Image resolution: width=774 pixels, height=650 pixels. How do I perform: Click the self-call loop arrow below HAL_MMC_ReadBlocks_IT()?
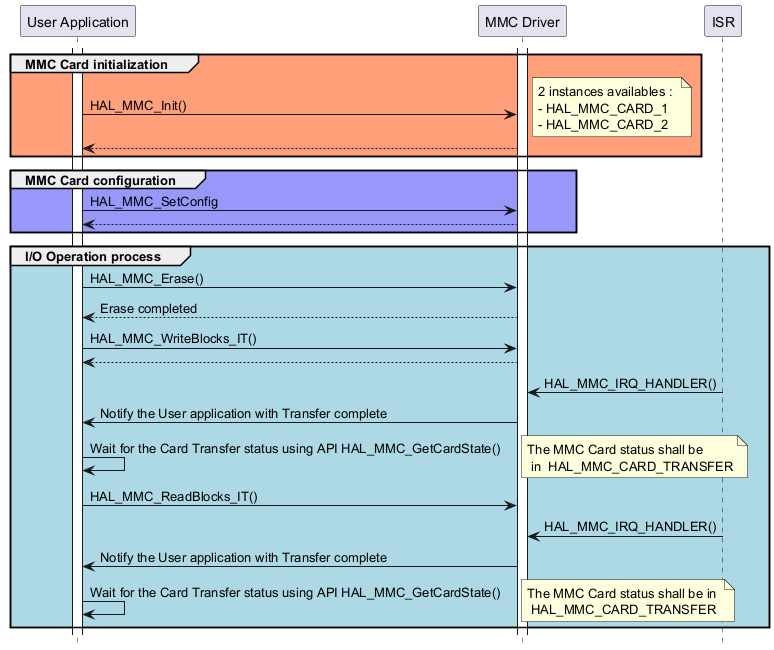point(109,608)
